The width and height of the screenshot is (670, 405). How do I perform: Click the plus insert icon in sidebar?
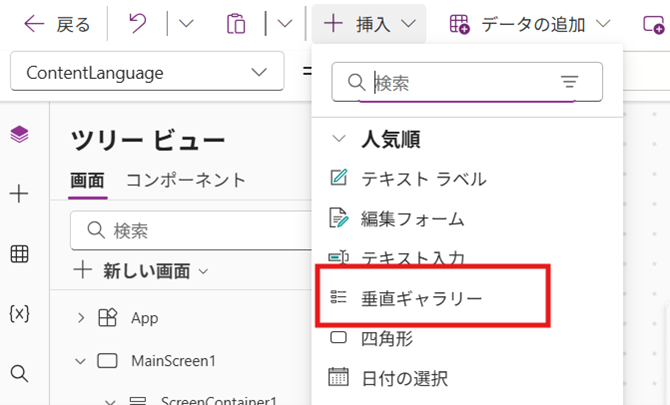(19, 194)
